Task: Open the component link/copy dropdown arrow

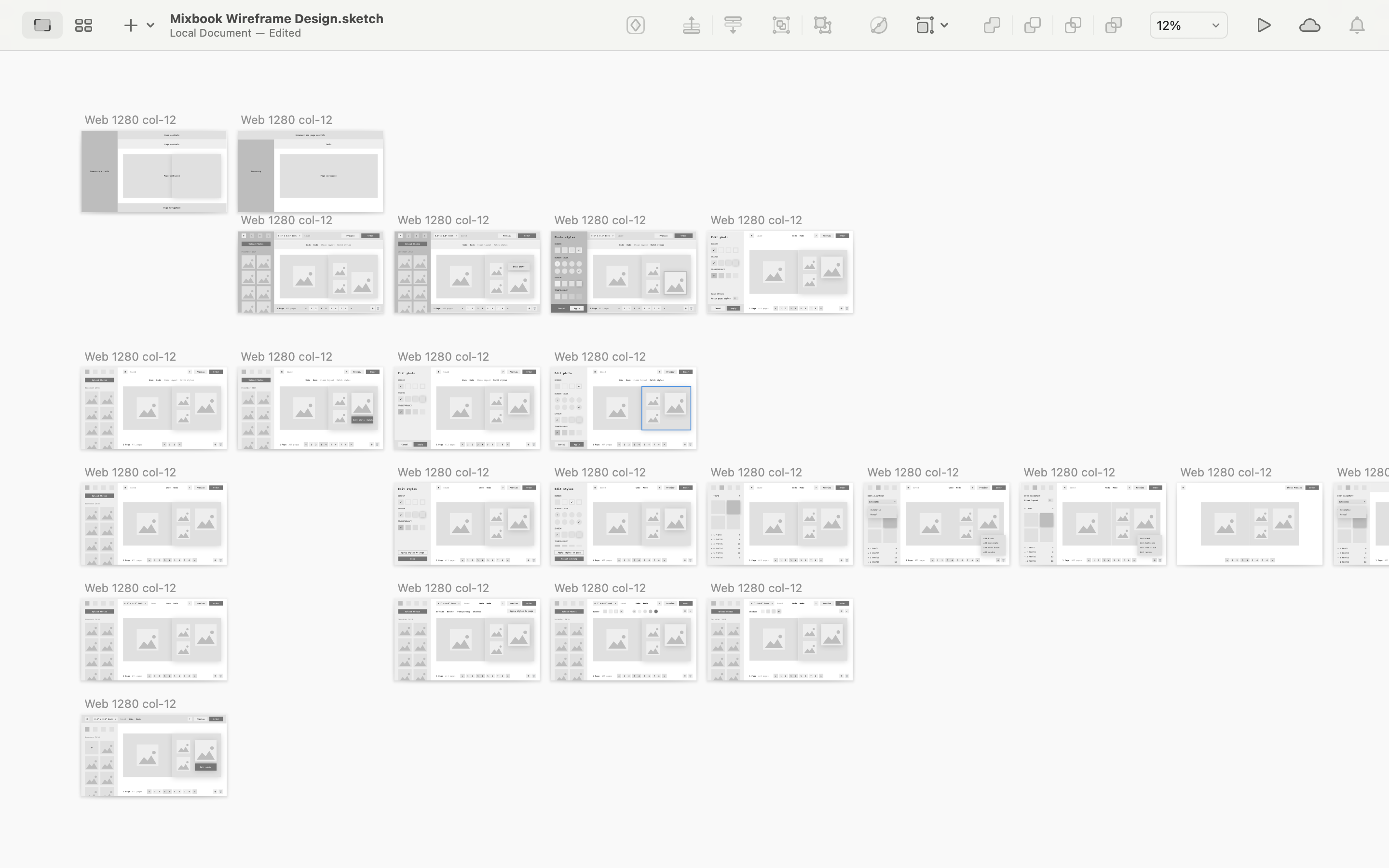Action: click(x=944, y=25)
